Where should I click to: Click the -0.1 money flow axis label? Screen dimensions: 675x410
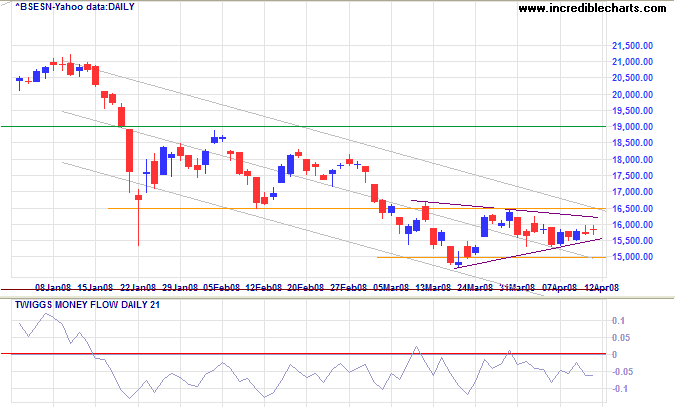click(619, 389)
